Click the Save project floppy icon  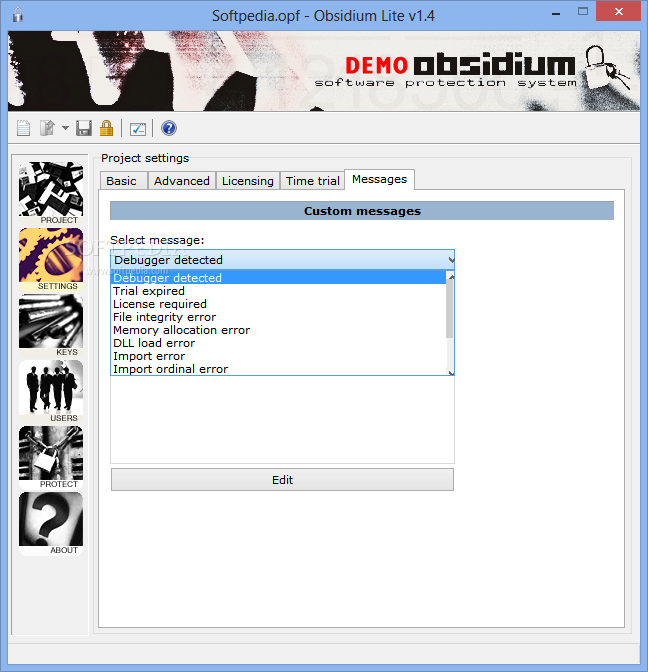pyautogui.click(x=84, y=128)
